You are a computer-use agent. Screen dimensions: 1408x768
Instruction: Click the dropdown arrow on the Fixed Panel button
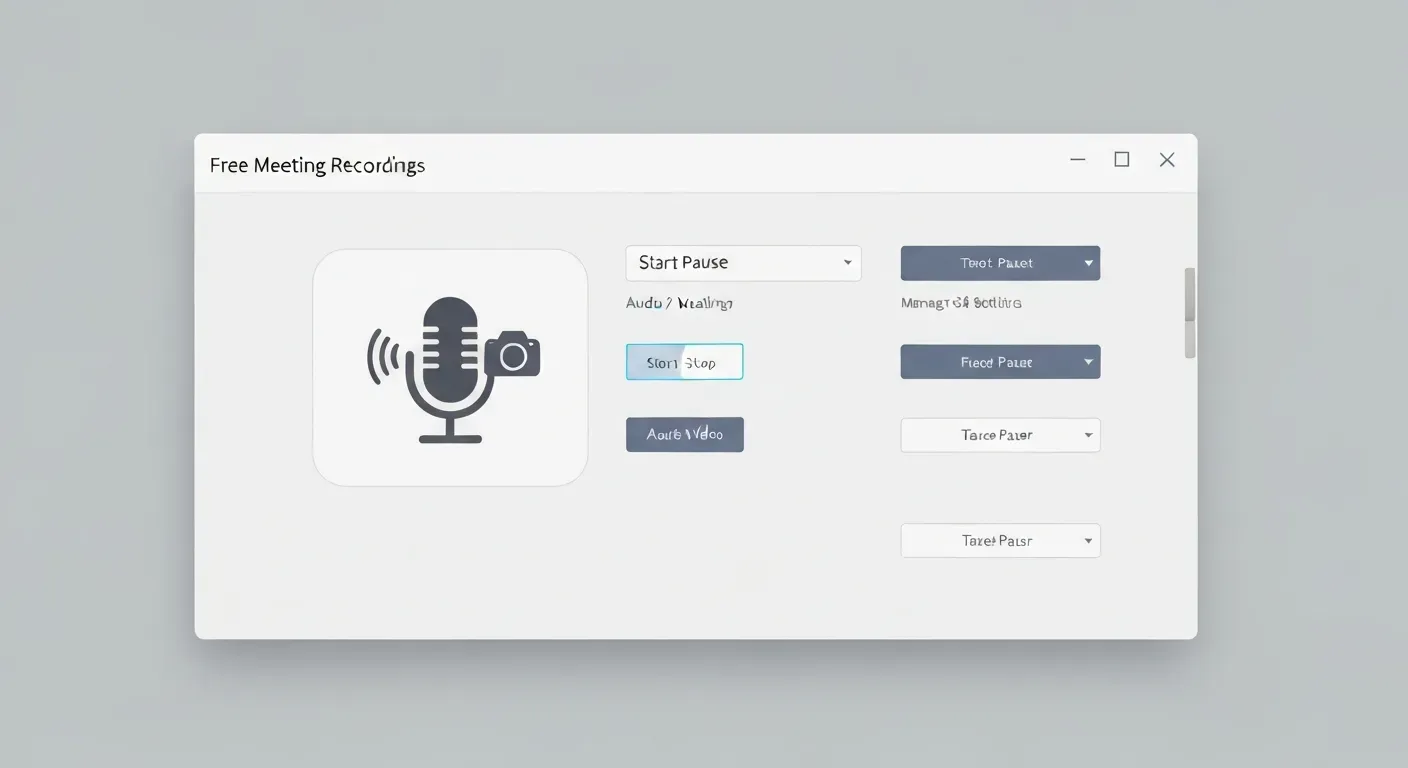[1087, 361]
